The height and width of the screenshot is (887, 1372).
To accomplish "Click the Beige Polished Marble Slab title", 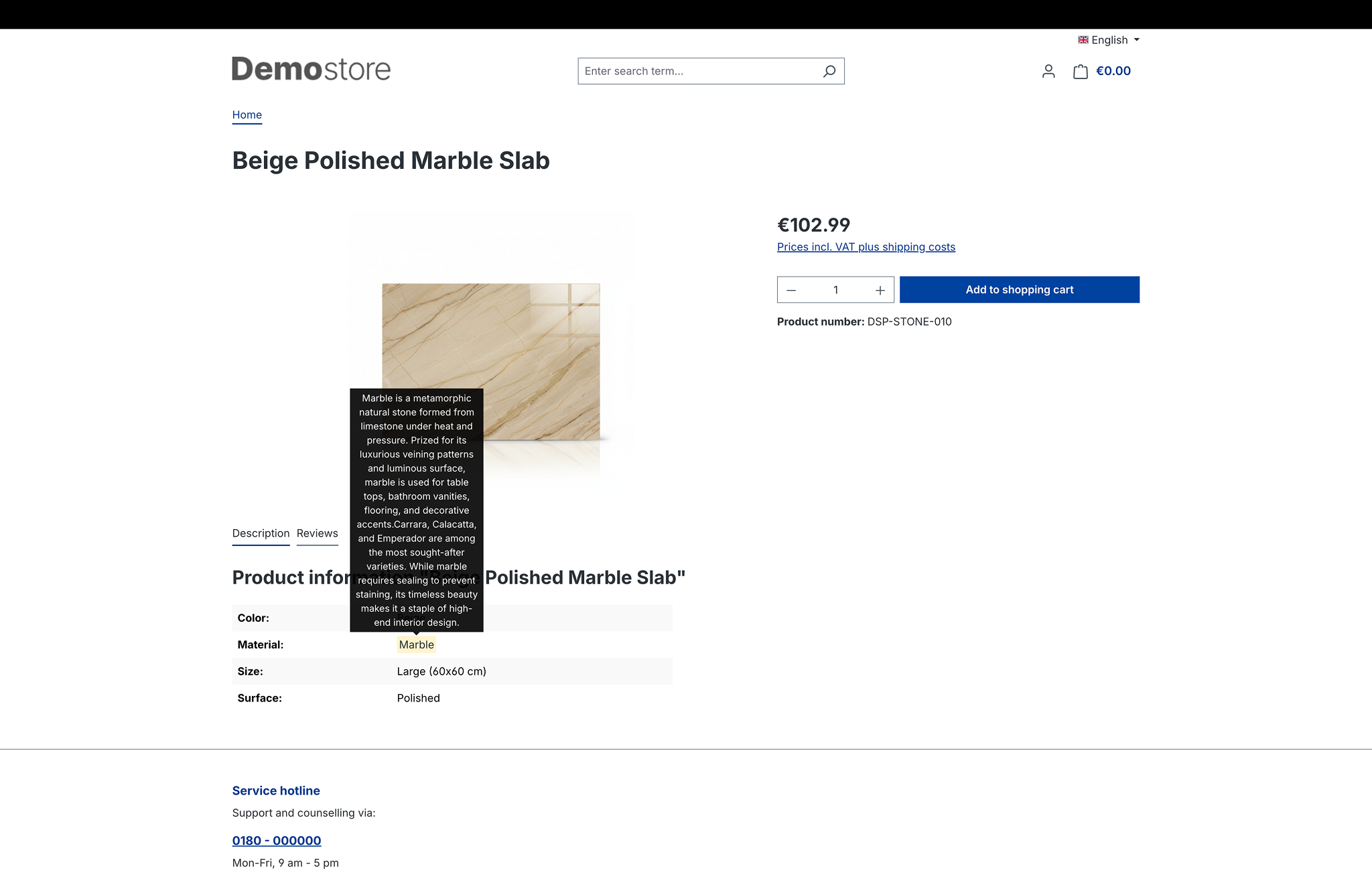I will 391,161.
